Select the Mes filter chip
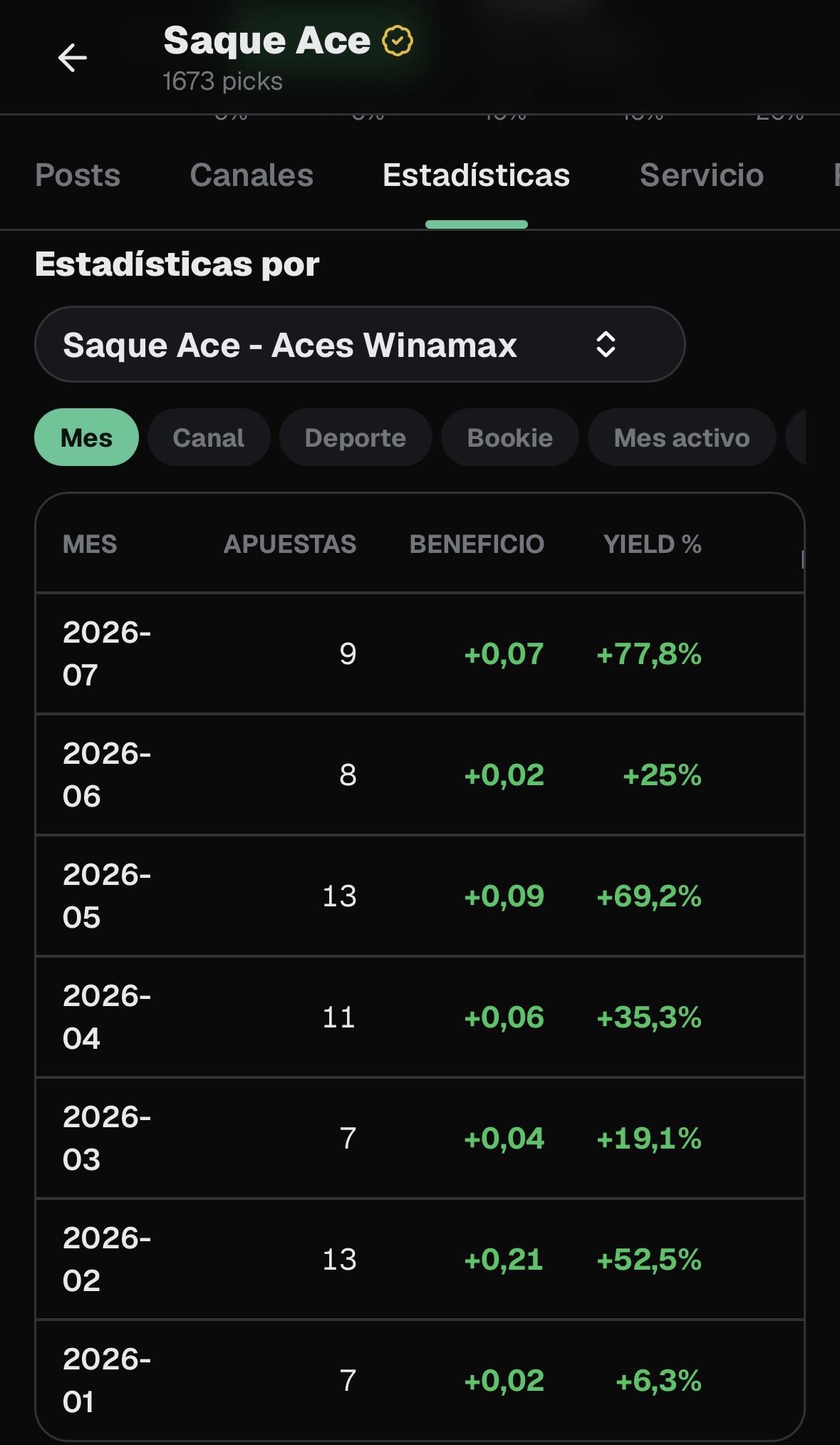Image resolution: width=840 pixels, height=1445 pixels. [x=86, y=437]
